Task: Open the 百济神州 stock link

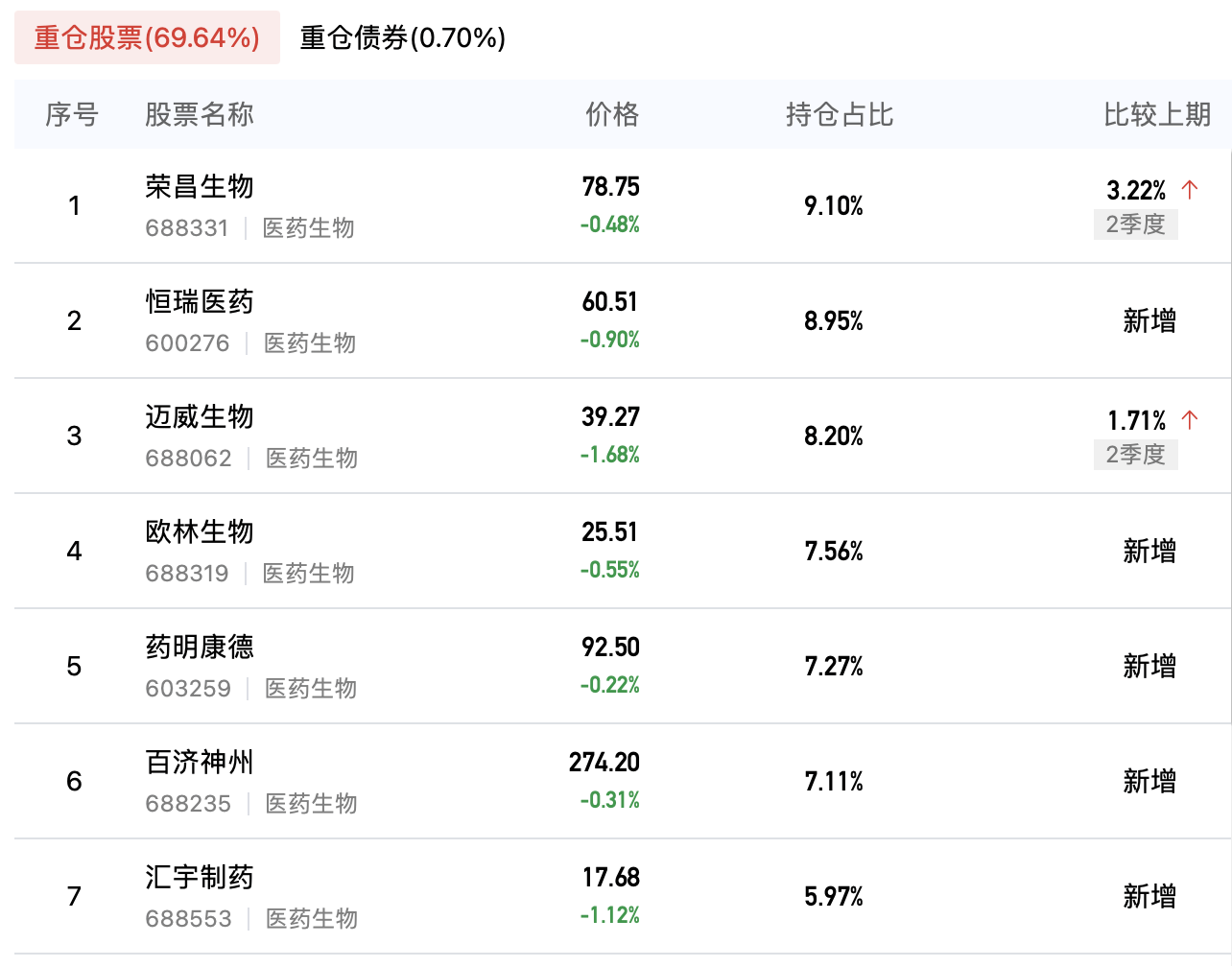Action: 200,762
